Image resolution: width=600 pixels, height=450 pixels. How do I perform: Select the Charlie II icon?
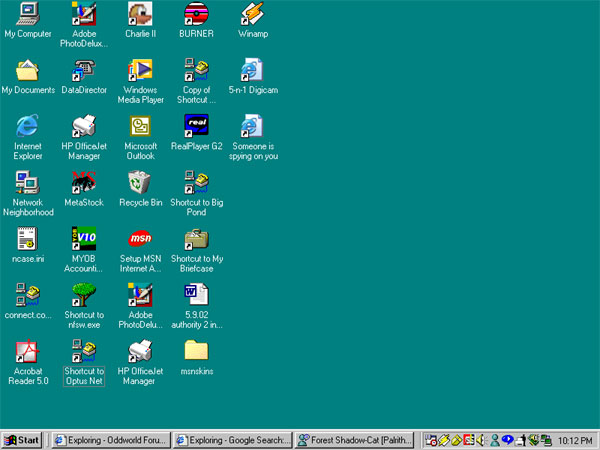click(140, 15)
